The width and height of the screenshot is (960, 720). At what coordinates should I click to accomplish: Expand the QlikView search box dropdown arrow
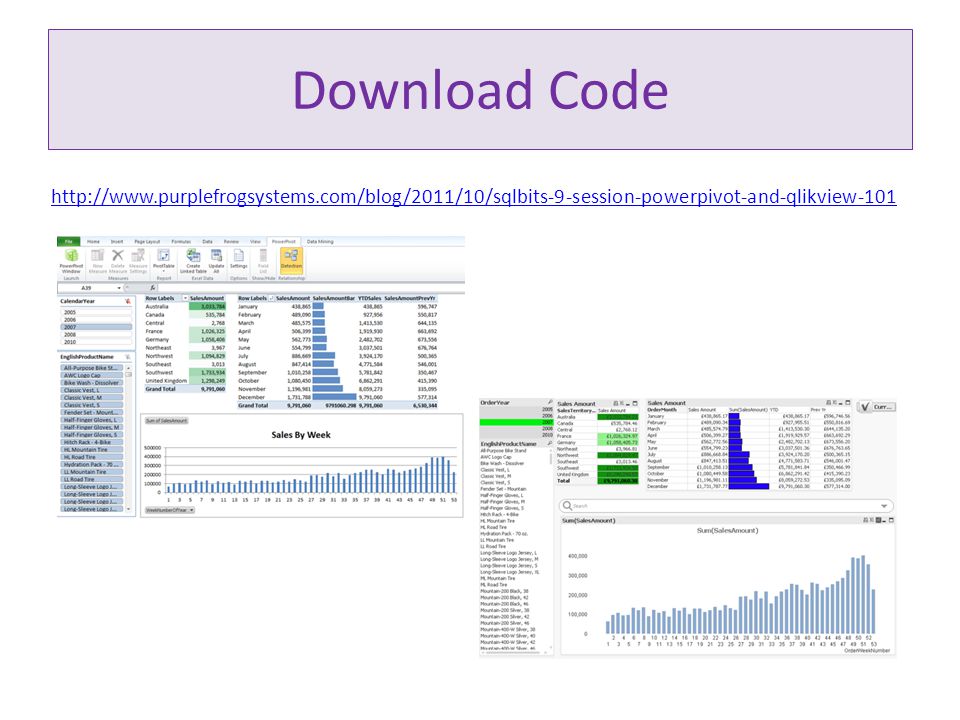pos(884,506)
